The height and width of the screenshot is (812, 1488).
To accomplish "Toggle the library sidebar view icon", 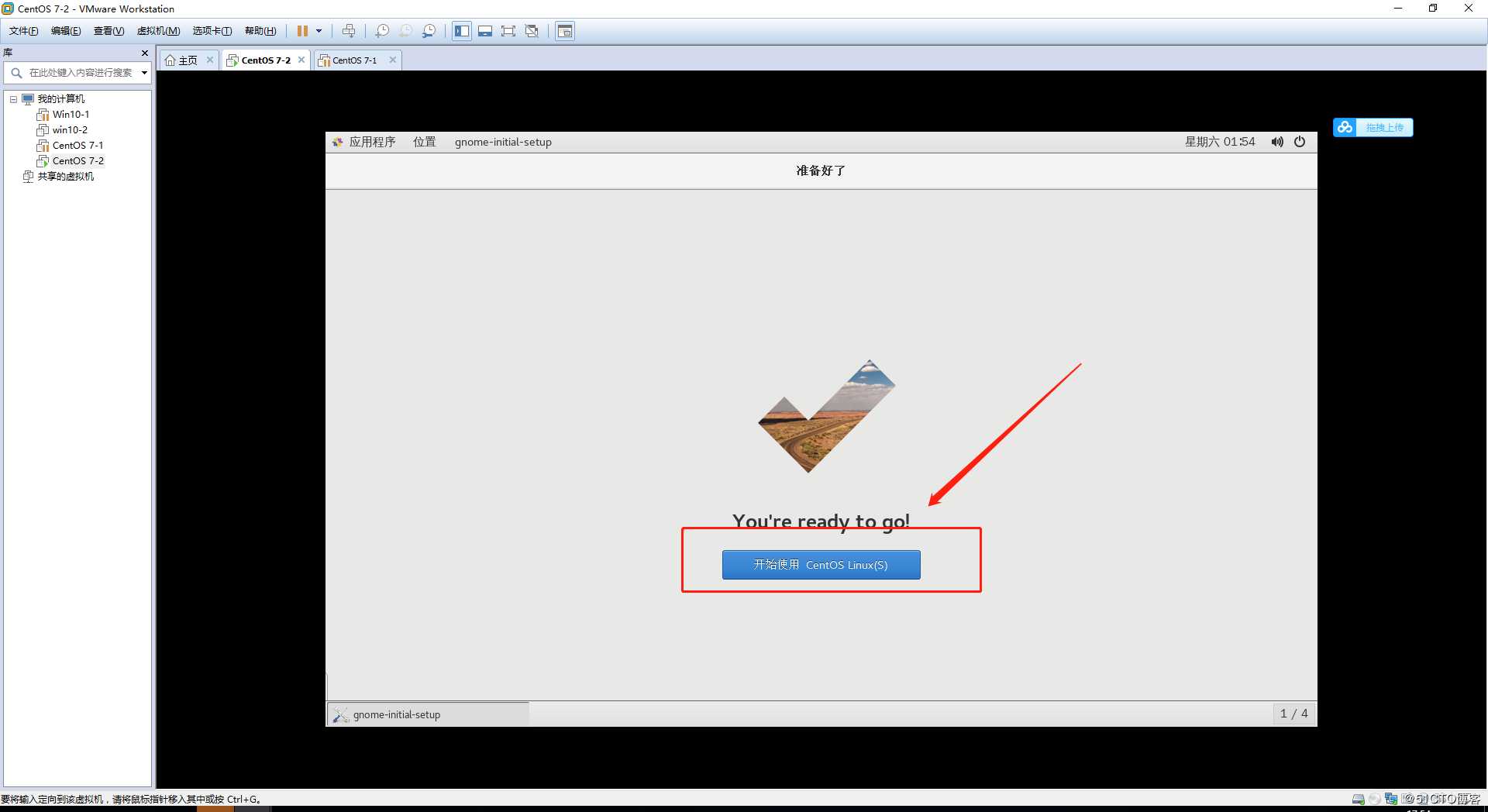I will tap(462, 31).
